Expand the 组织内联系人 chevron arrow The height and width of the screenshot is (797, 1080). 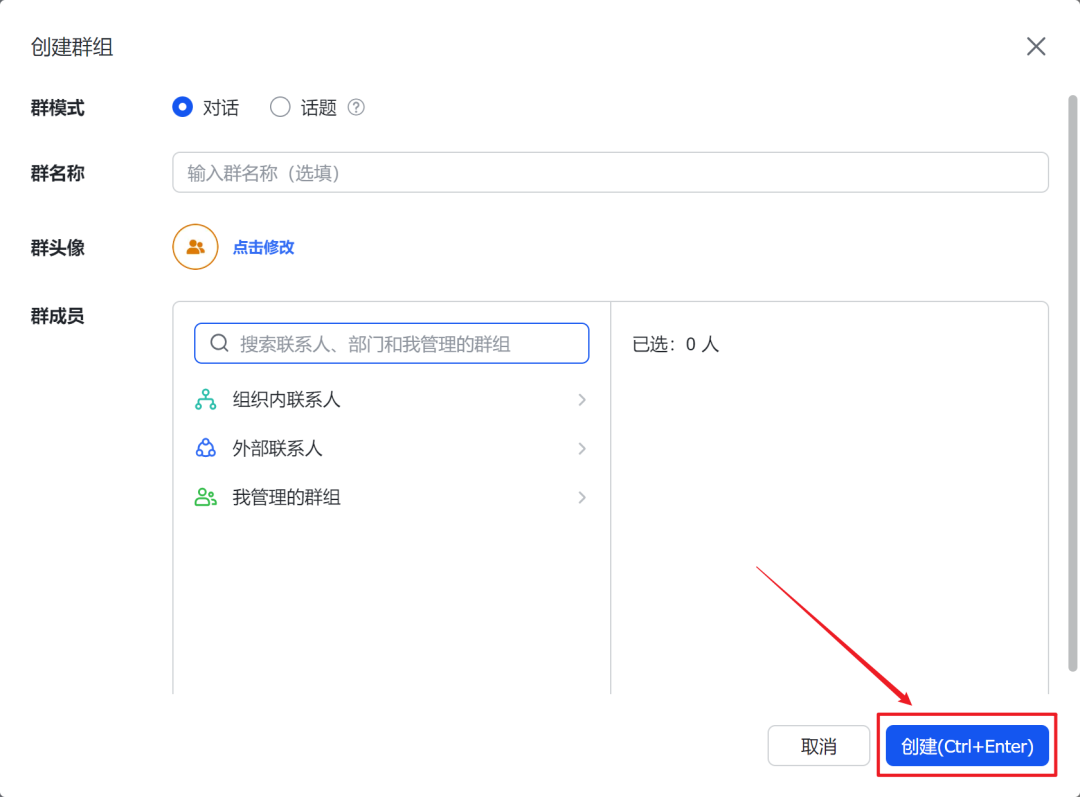coord(581,400)
